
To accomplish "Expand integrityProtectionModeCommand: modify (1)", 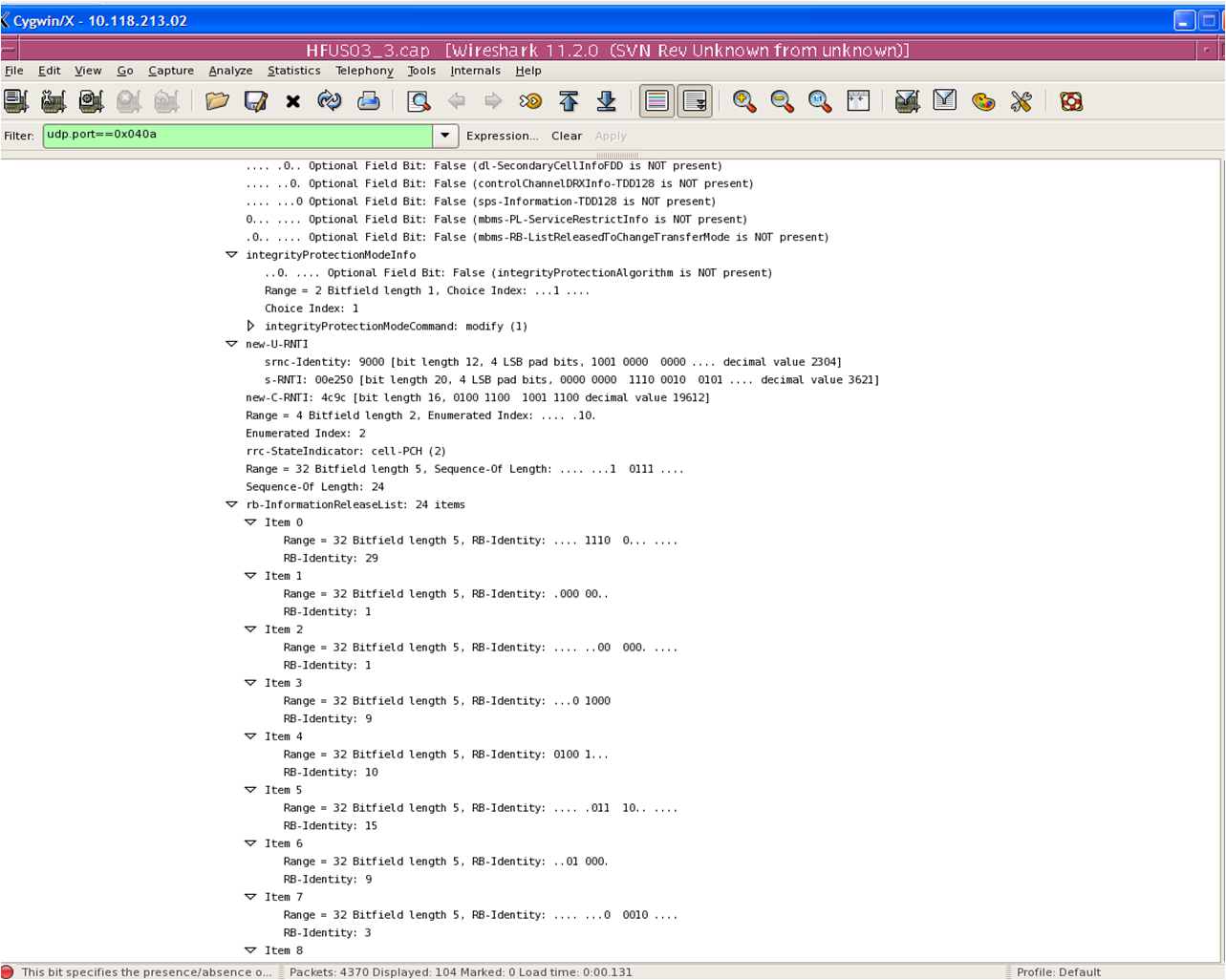I will pyautogui.click(x=250, y=326).
